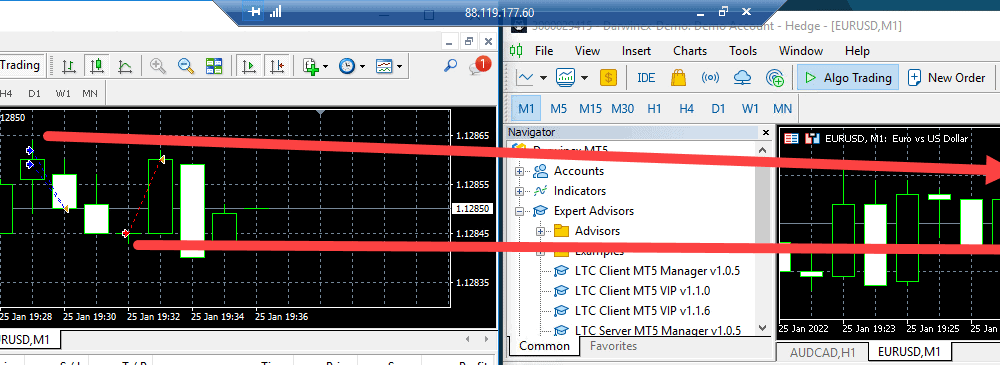This screenshot has height=365, width=1000.
Task: Click the chart profile monitor icon in MT5
Action: tap(566, 78)
